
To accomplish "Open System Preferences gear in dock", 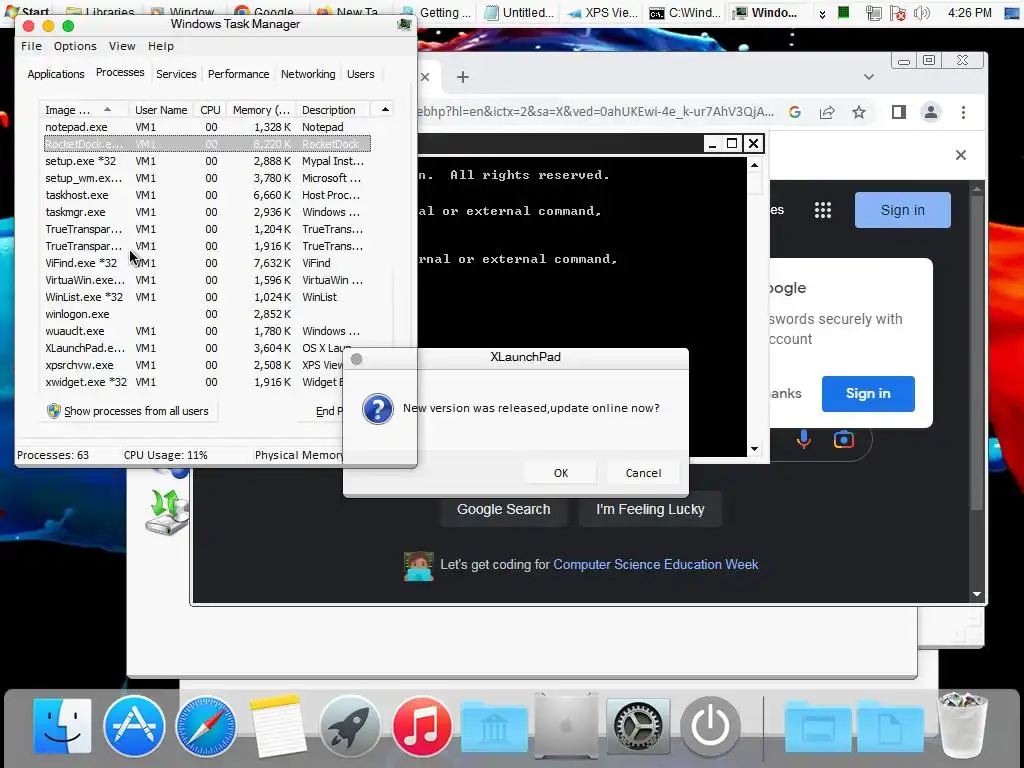I will click(x=638, y=726).
